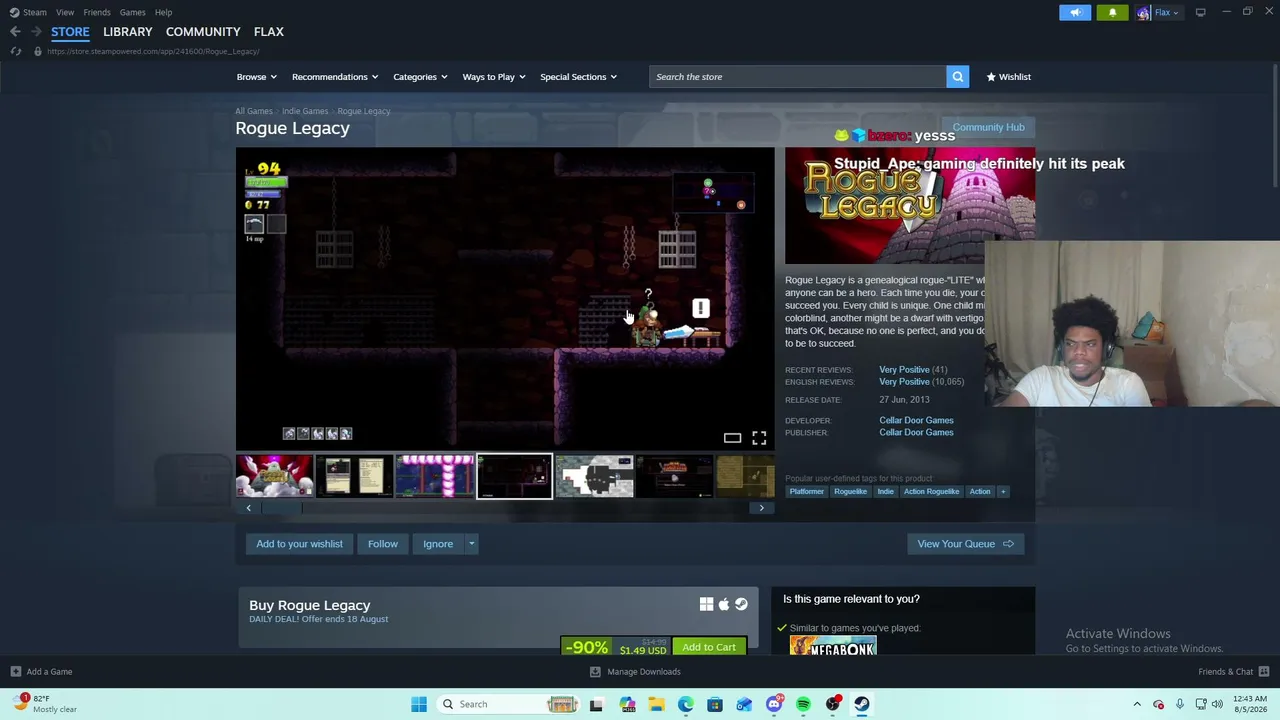Click the thumbnail strip scrollbar handle
This screenshot has height=720, width=1280.
282,508
